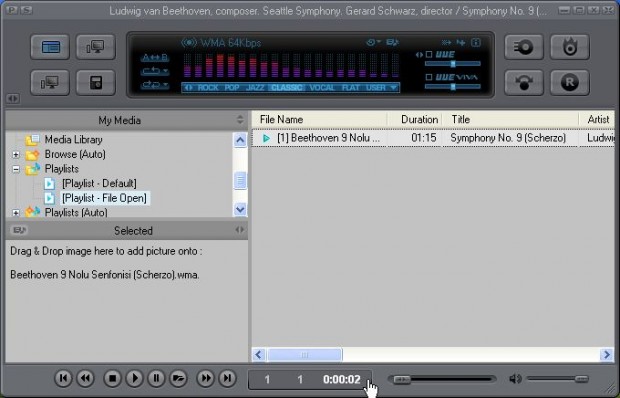This screenshot has width=620, height=398.
Task: Sort by the File Name column
Action: [x=319, y=119]
